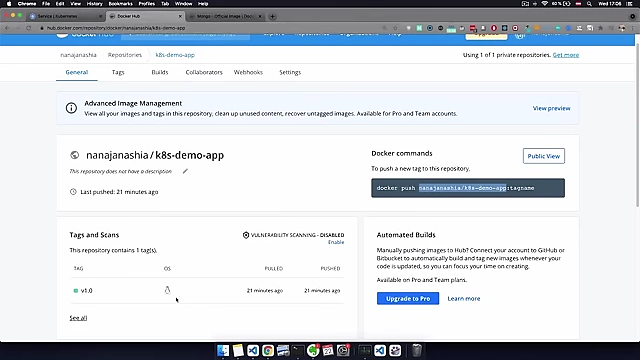640x360 pixels.
Task: Launch Google Chrome from the dock
Action: pyautogui.click(x=268, y=350)
